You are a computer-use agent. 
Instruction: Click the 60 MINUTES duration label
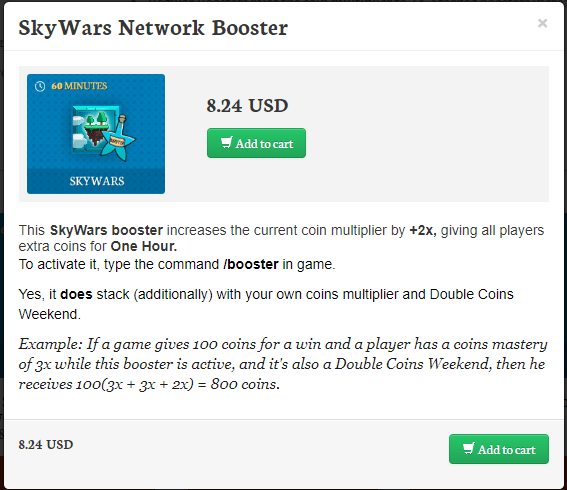point(79,86)
